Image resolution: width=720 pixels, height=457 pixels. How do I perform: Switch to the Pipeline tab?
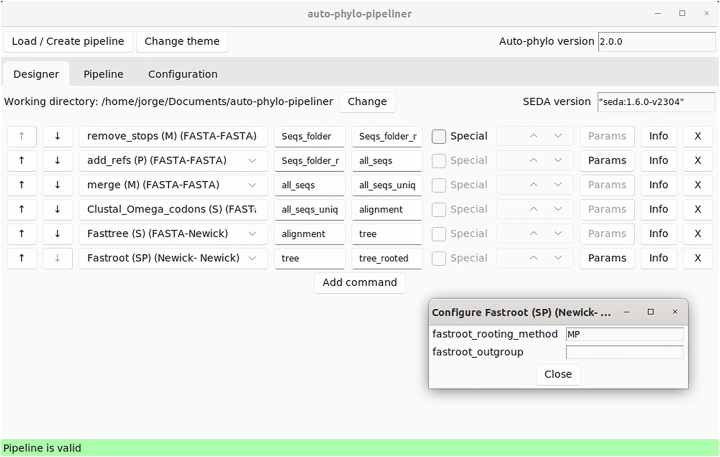(103, 74)
